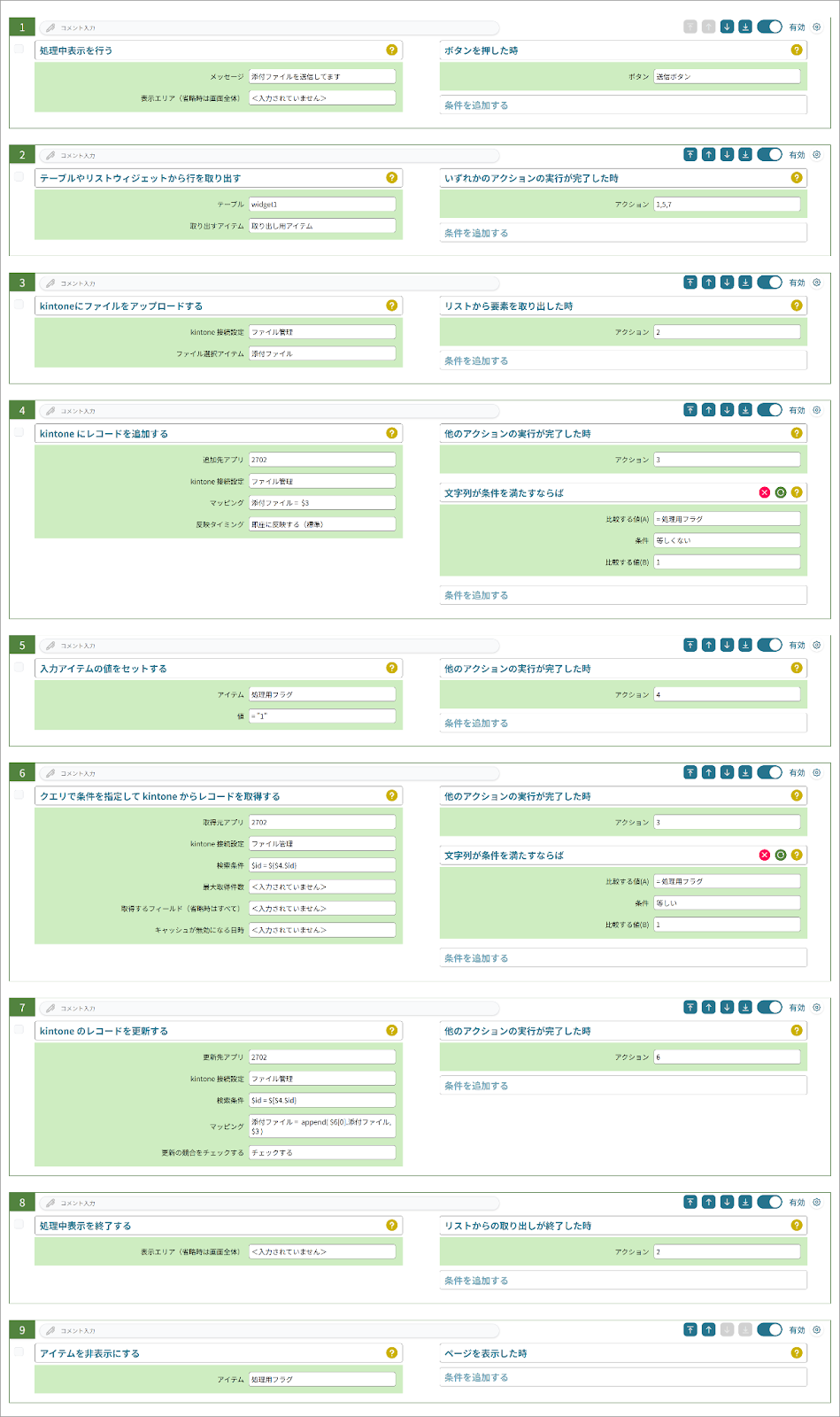Image resolution: width=840 pixels, height=1417 pixels.
Task: Toggle the 有効 switch for action 8
Action: (x=769, y=1202)
